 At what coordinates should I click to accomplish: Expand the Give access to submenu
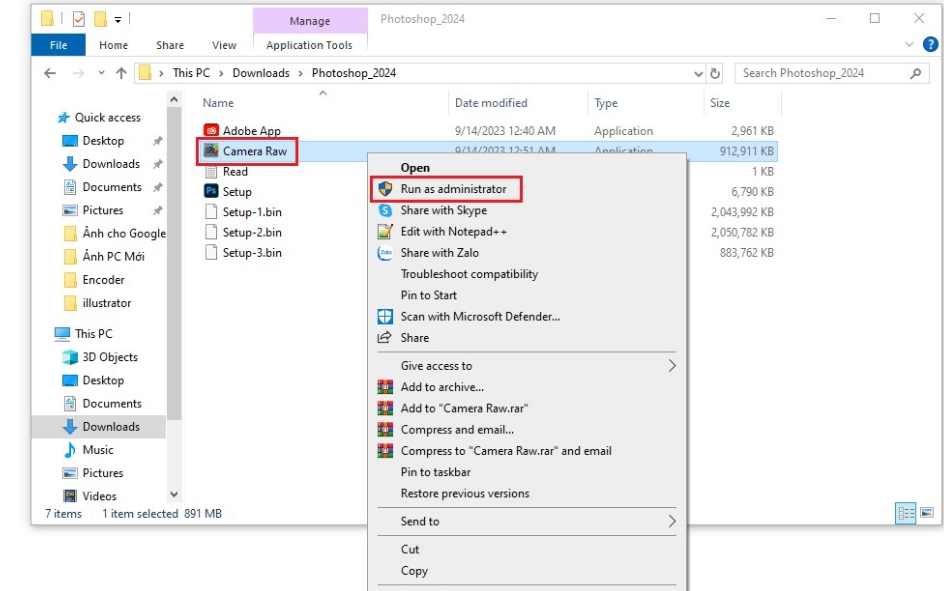click(672, 366)
